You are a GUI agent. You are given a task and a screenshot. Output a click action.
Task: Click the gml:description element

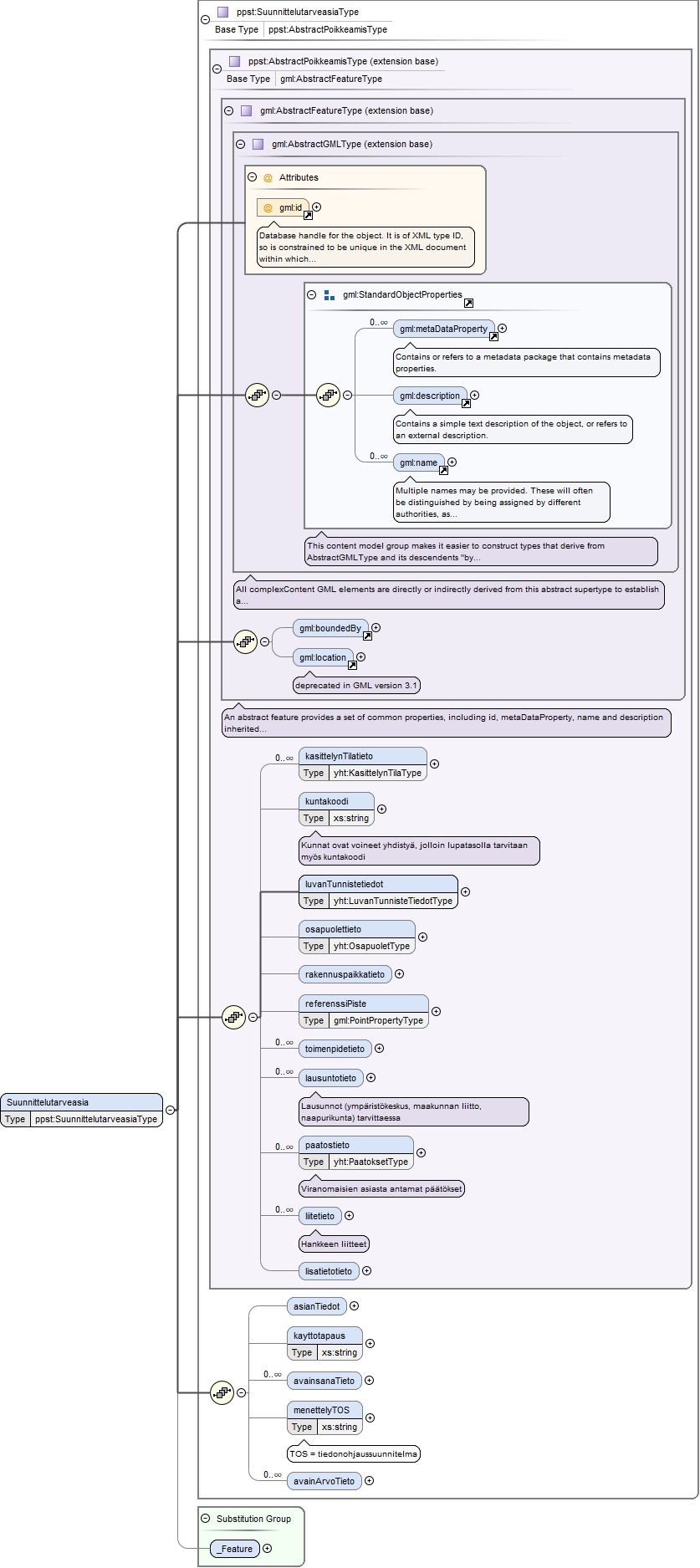[x=430, y=396]
